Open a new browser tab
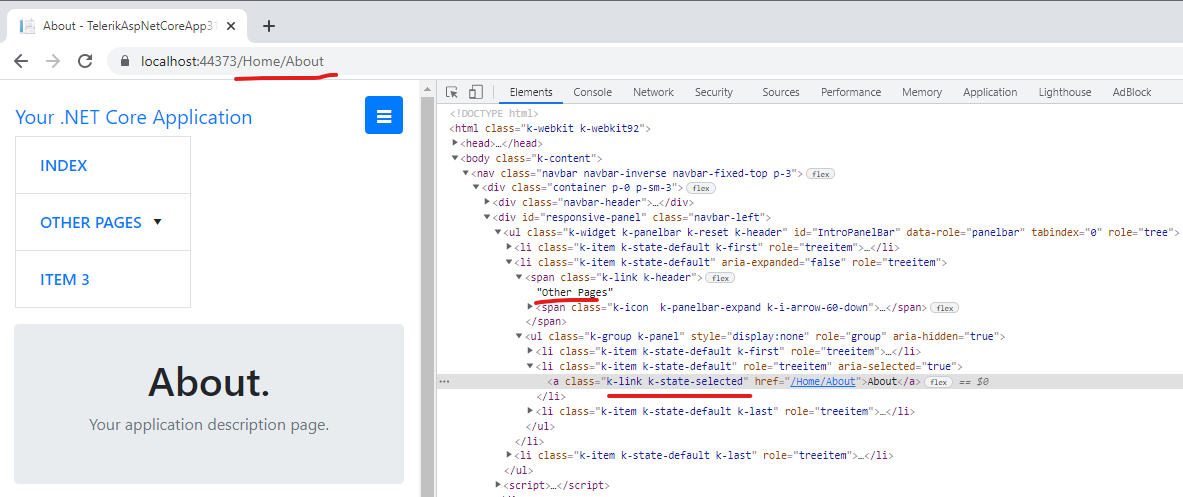Screen dimensions: 1183x497 click(x=269, y=26)
